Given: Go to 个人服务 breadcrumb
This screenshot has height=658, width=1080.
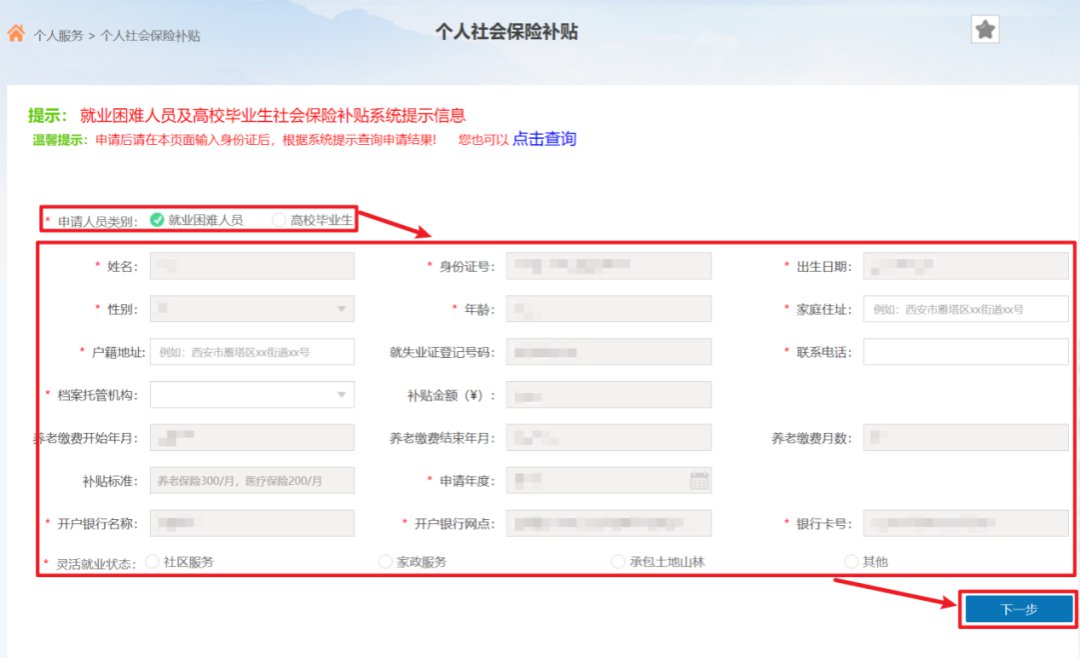Looking at the screenshot, I should tap(59, 36).
